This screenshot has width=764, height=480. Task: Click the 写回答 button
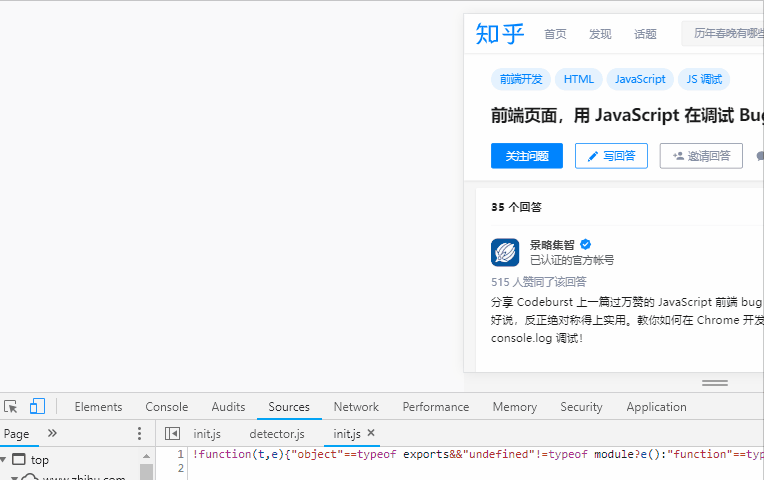611,156
